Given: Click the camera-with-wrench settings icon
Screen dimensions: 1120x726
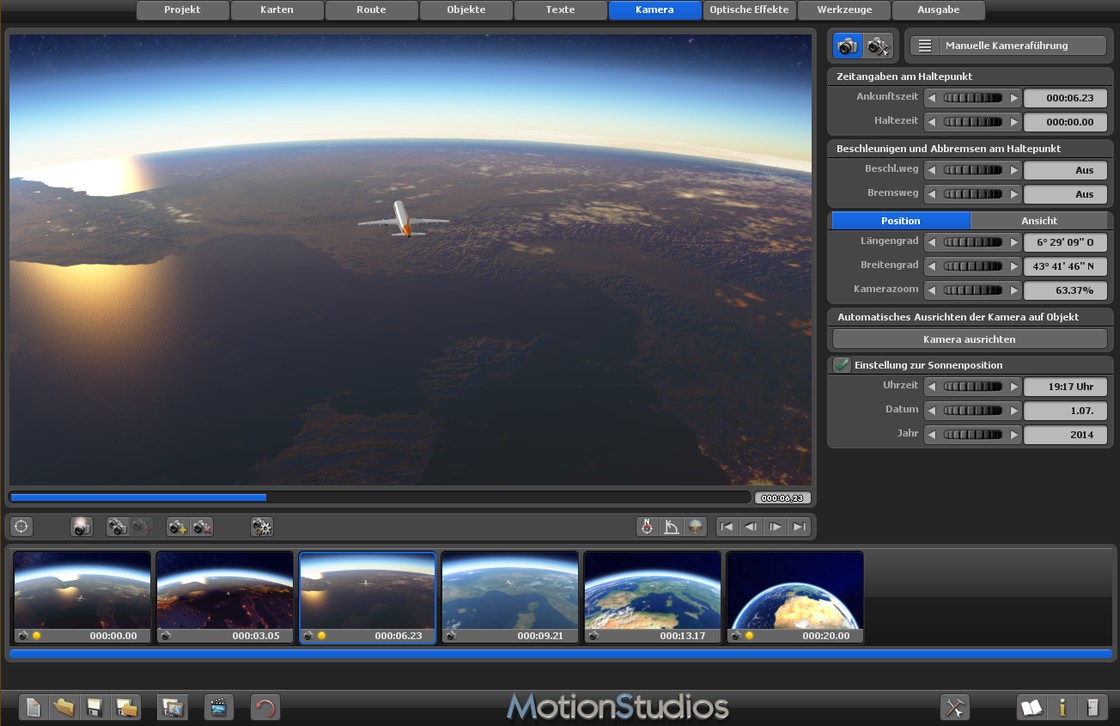Looking at the screenshot, I should 878,46.
